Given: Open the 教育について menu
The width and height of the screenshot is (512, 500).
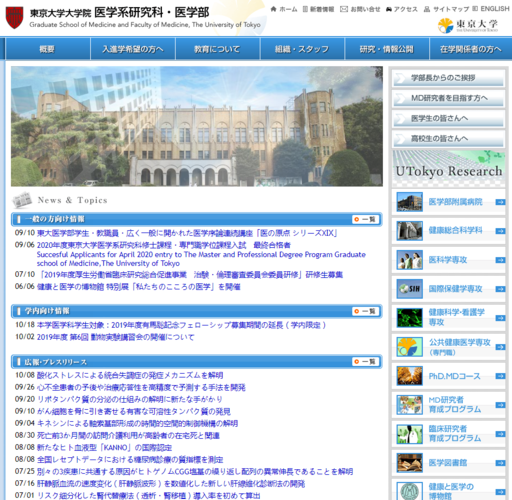Looking at the screenshot, I should tap(217, 49).
